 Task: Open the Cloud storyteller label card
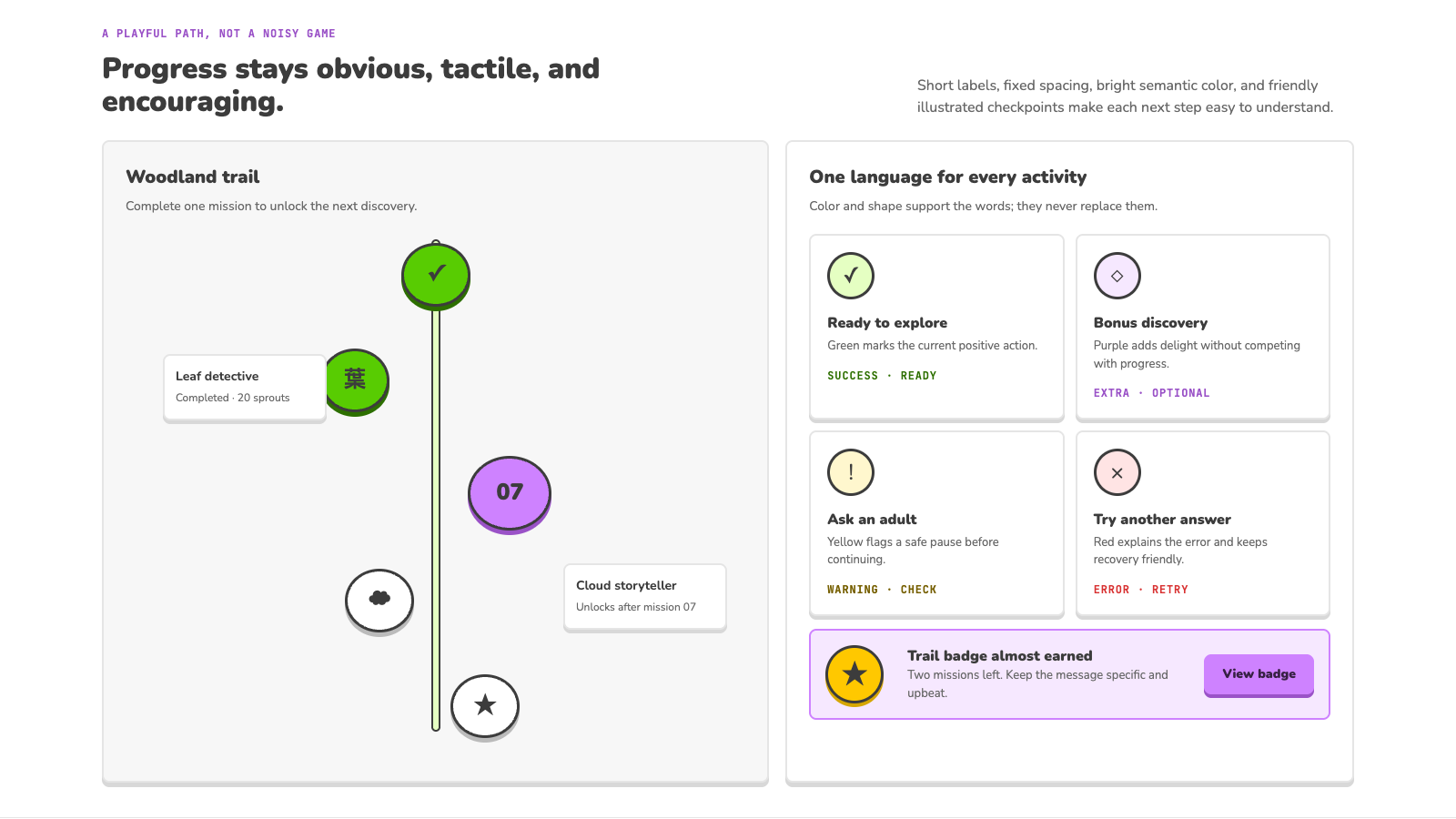click(x=645, y=598)
